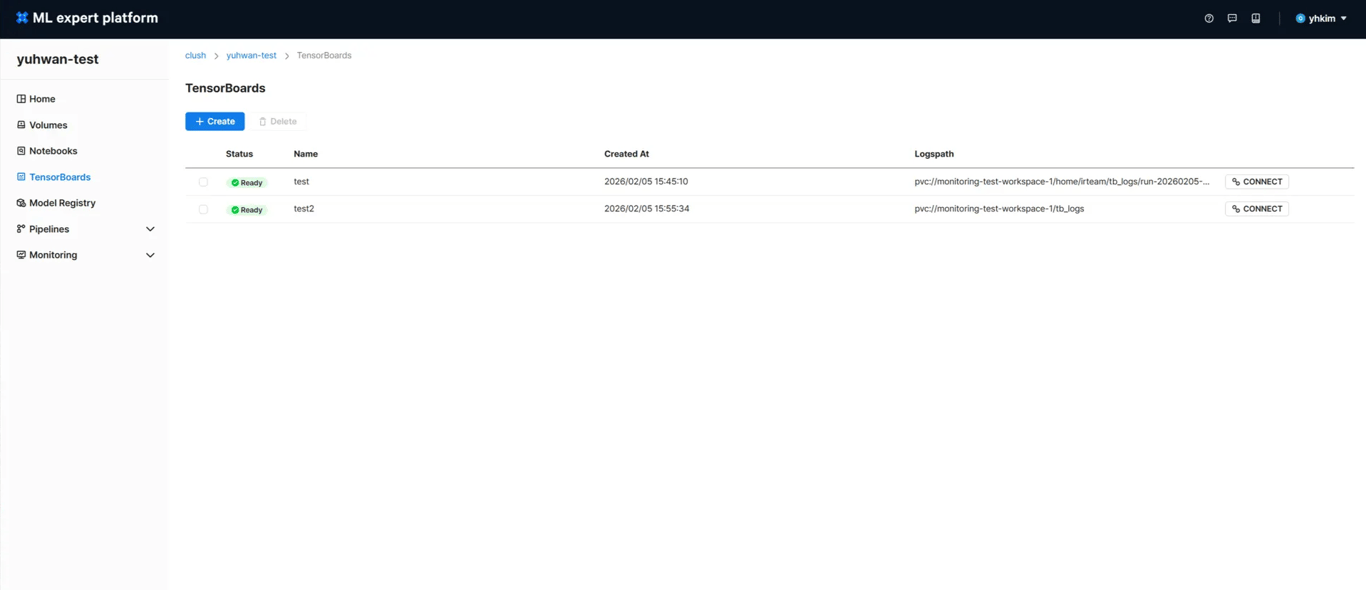This screenshot has width=1366, height=590.
Task: Click the yuhwan-test sidebar project title
Action: click(58, 59)
